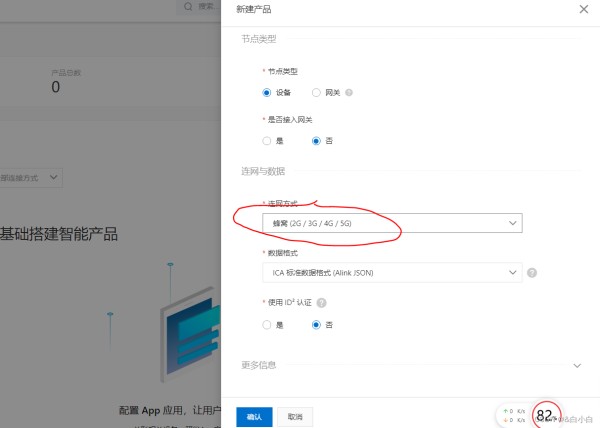Click the 取消 button
Viewport: 600px width, 428px height.
pos(295,417)
